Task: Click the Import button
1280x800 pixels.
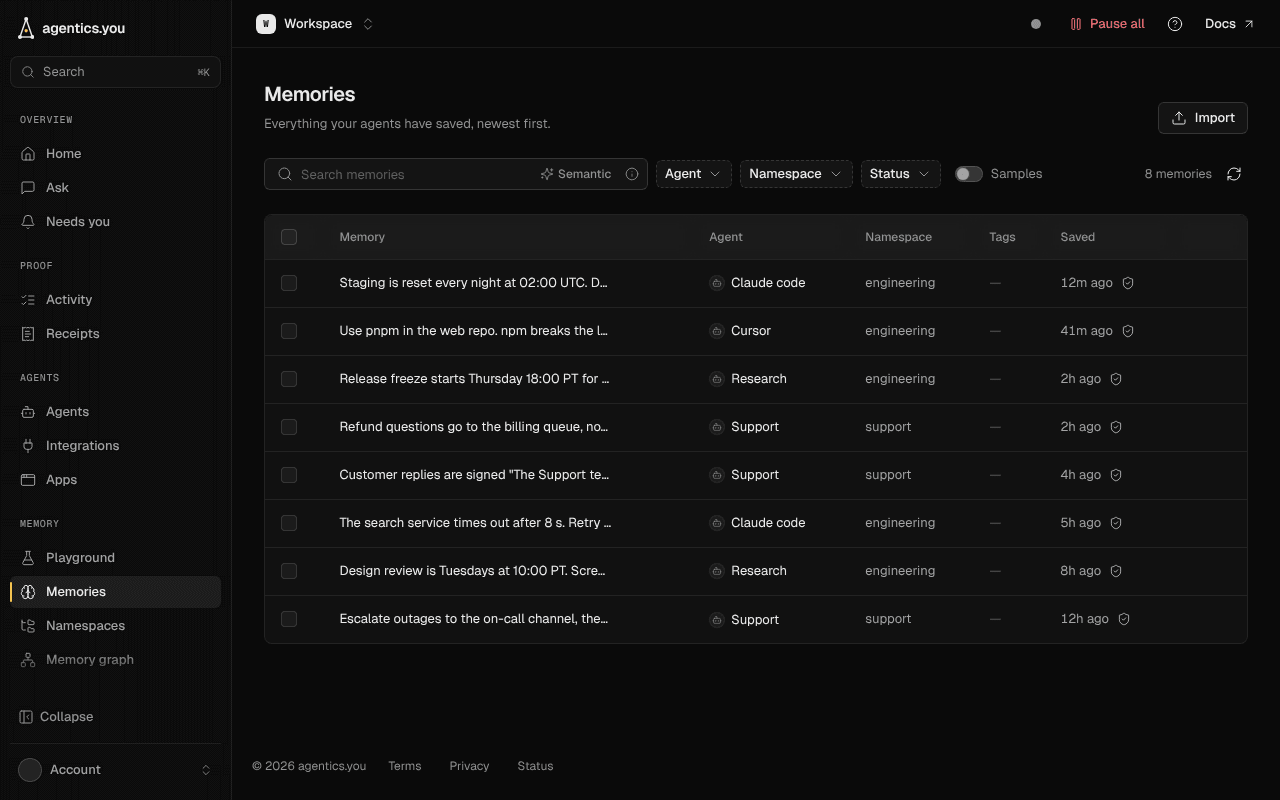Action: click(1203, 118)
